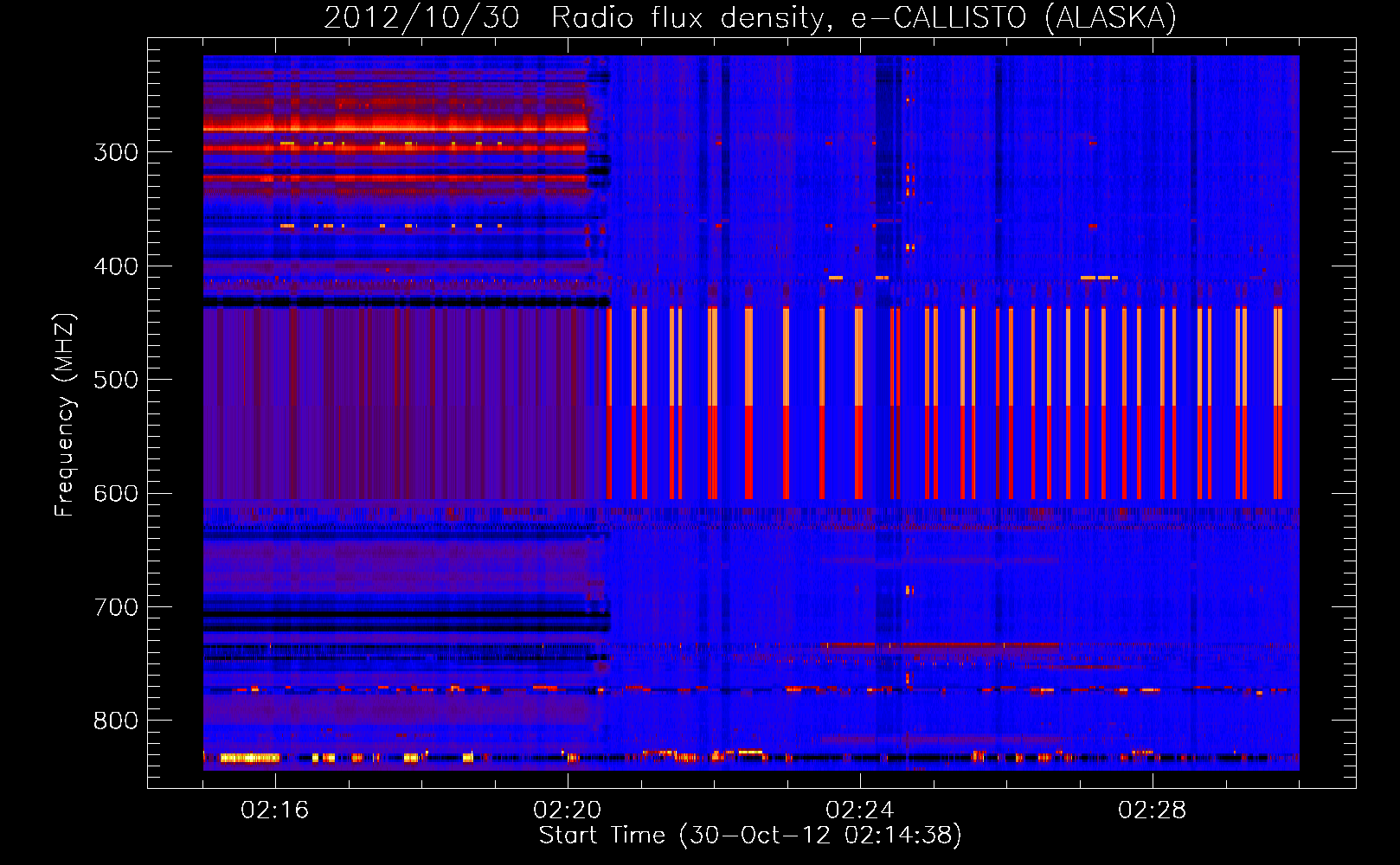The width and height of the screenshot is (1400, 865).
Task: Click the 700 frequency tick label
Action: click(x=116, y=607)
